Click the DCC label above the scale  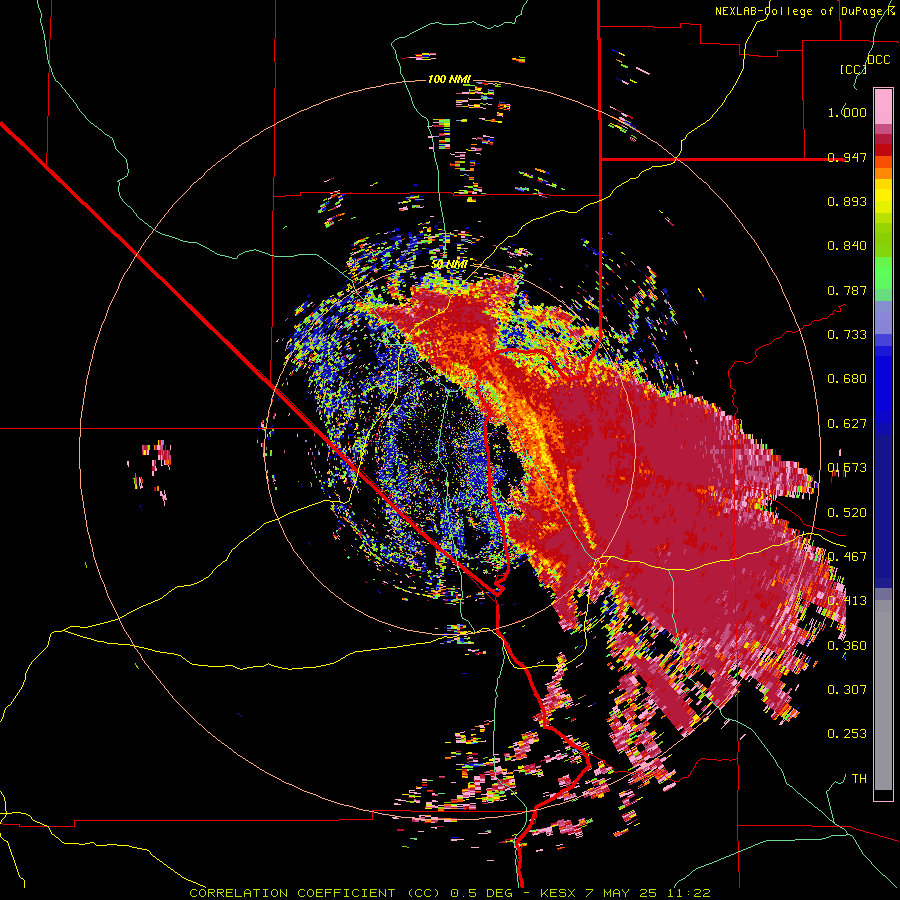click(x=878, y=60)
